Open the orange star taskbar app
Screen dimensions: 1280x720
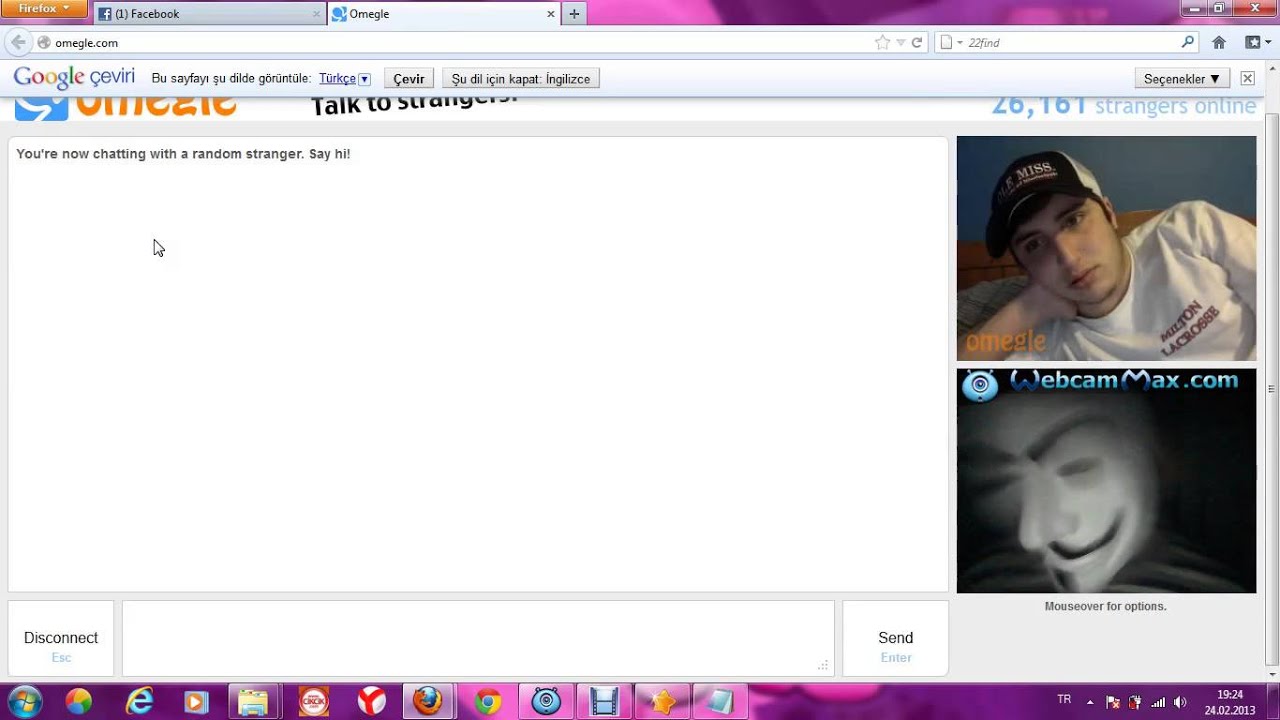662,702
